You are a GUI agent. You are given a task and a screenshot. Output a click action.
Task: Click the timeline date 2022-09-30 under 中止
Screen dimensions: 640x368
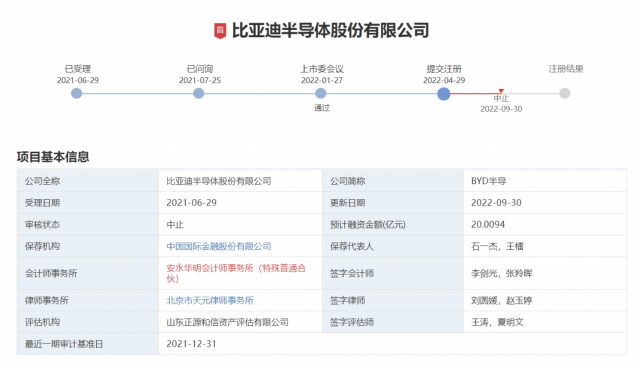pyautogui.click(x=501, y=109)
